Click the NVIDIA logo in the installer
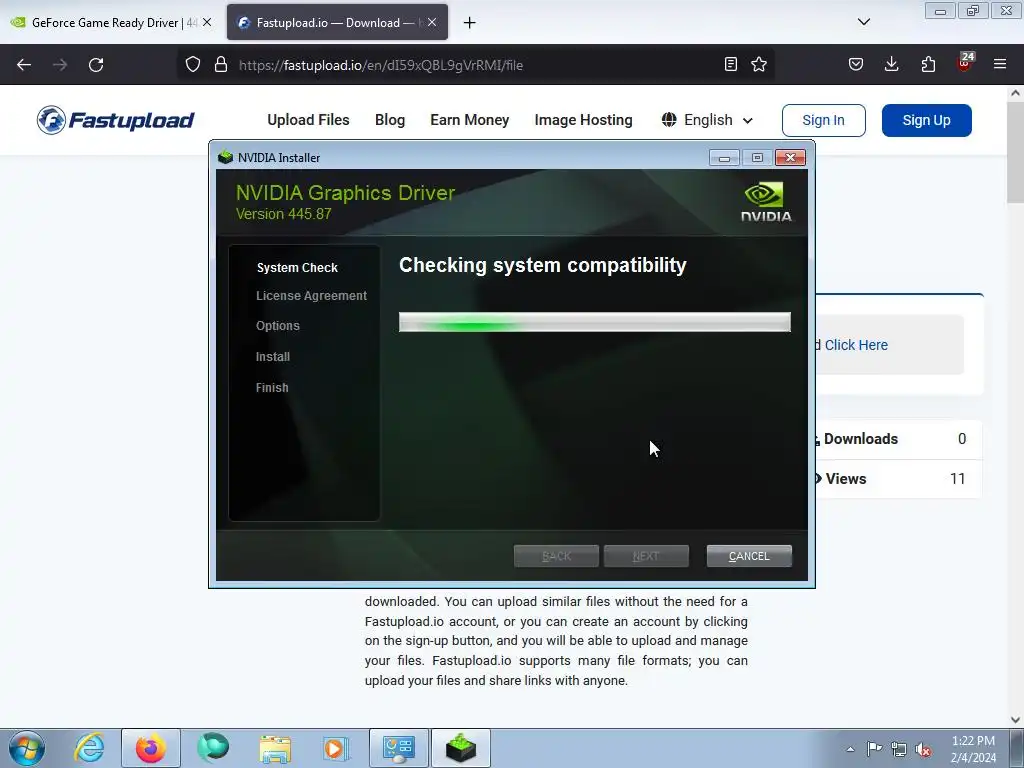1024x768 pixels. [x=765, y=202]
